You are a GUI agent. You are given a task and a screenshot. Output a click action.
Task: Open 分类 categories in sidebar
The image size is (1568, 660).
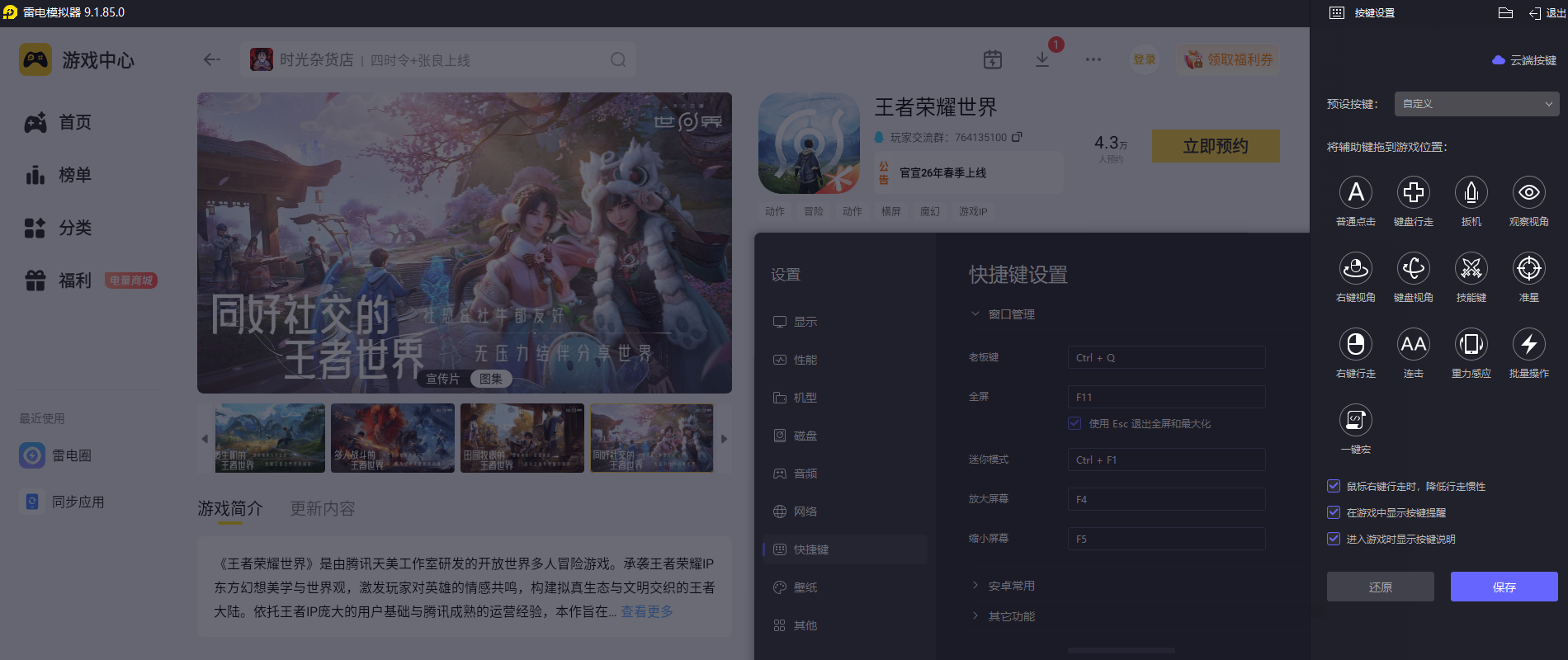58,229
